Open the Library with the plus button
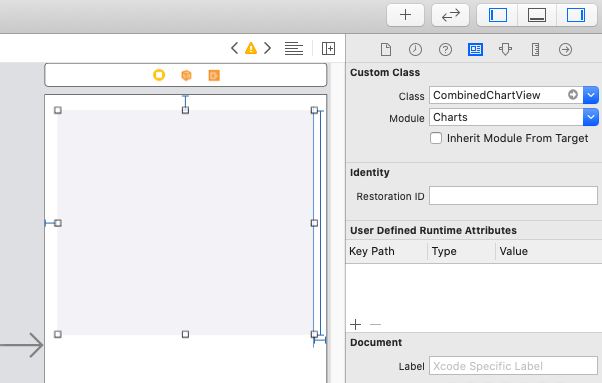Image resolution: width=602 pixels, height=383 pixels. [405, 15]
